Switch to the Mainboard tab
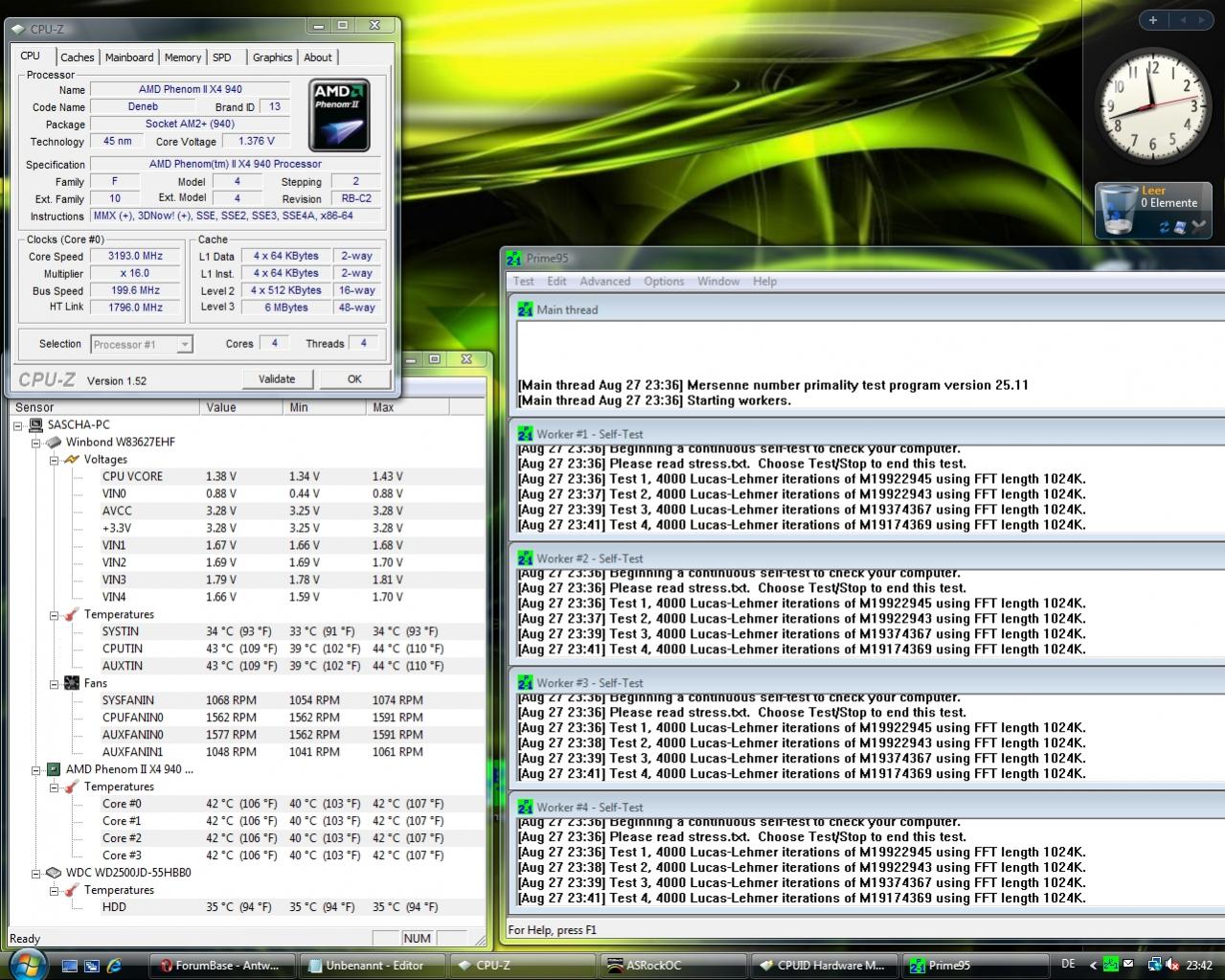1225x980 pixels. [129, 57]
